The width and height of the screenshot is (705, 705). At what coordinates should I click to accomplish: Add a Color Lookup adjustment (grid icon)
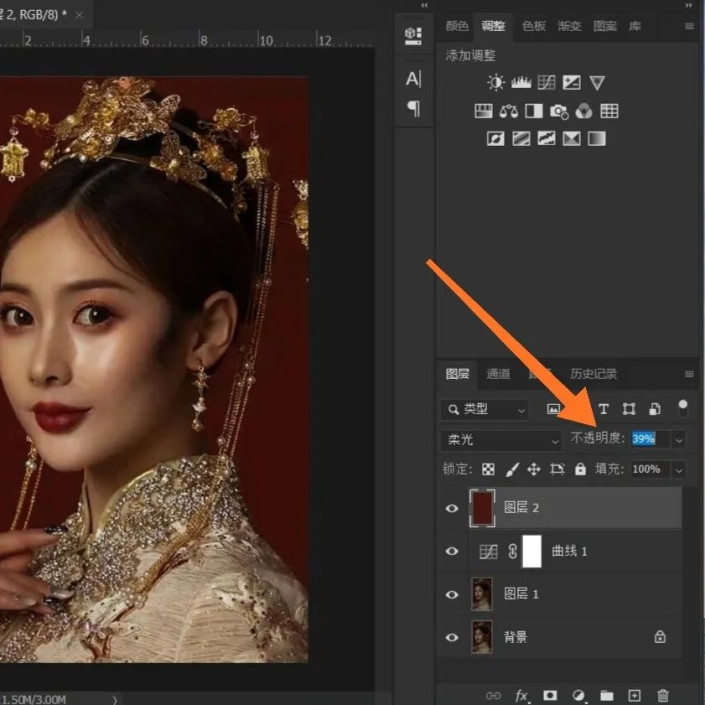point(609,111)
